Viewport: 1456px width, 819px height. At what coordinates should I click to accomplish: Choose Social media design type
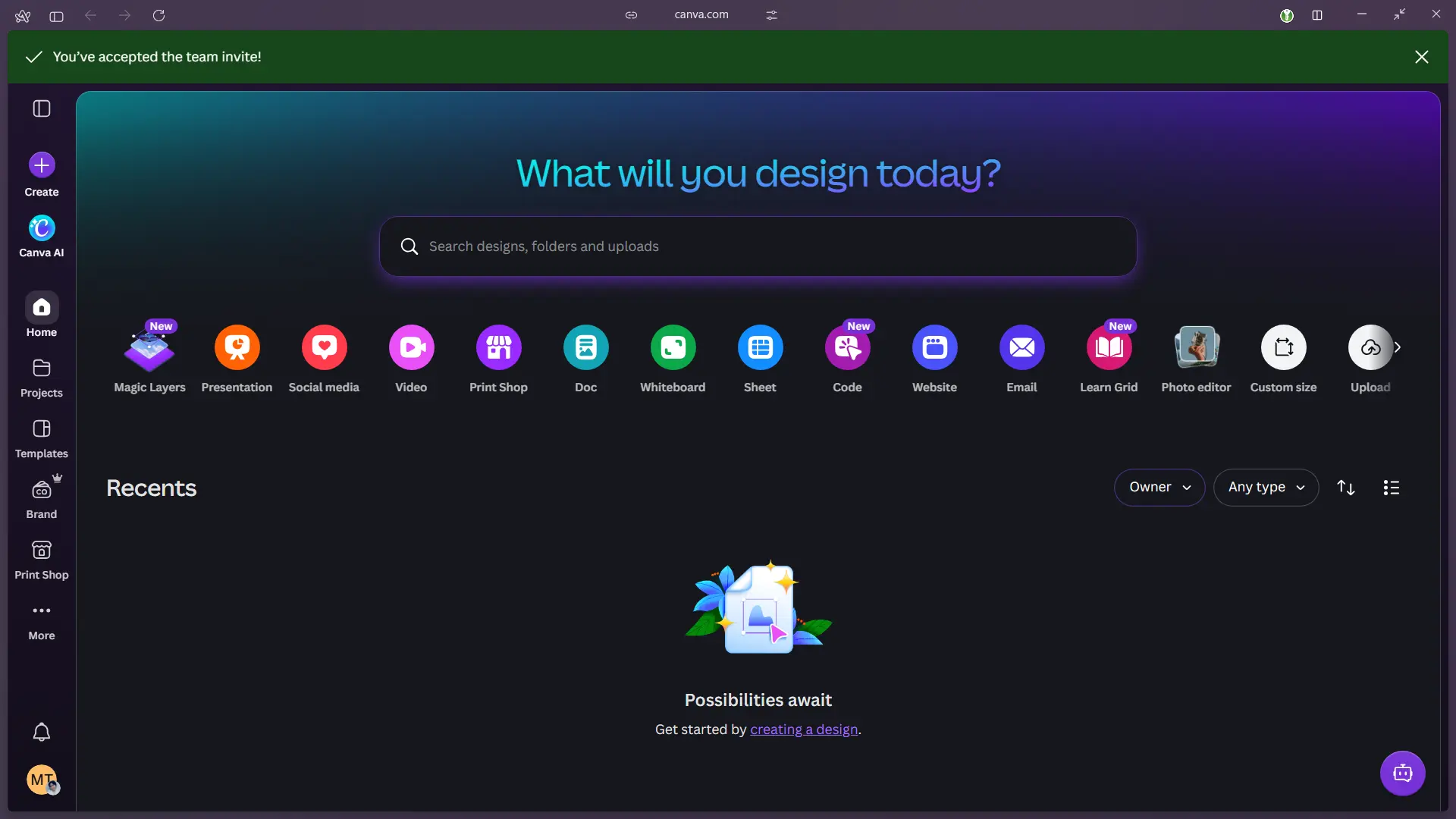click(324, 358)
